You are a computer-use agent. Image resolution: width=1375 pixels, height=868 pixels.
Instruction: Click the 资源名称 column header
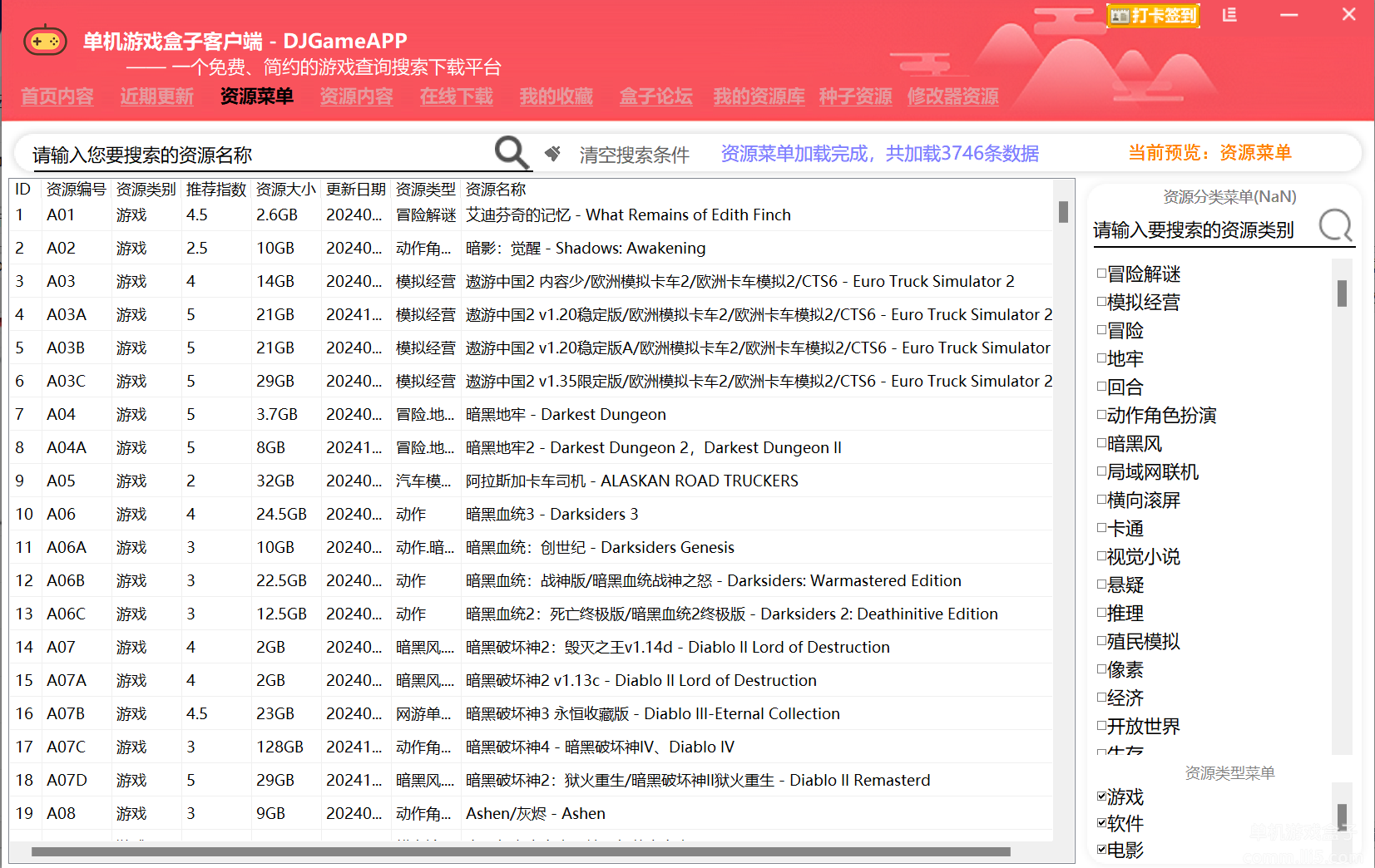pos(496,190)
